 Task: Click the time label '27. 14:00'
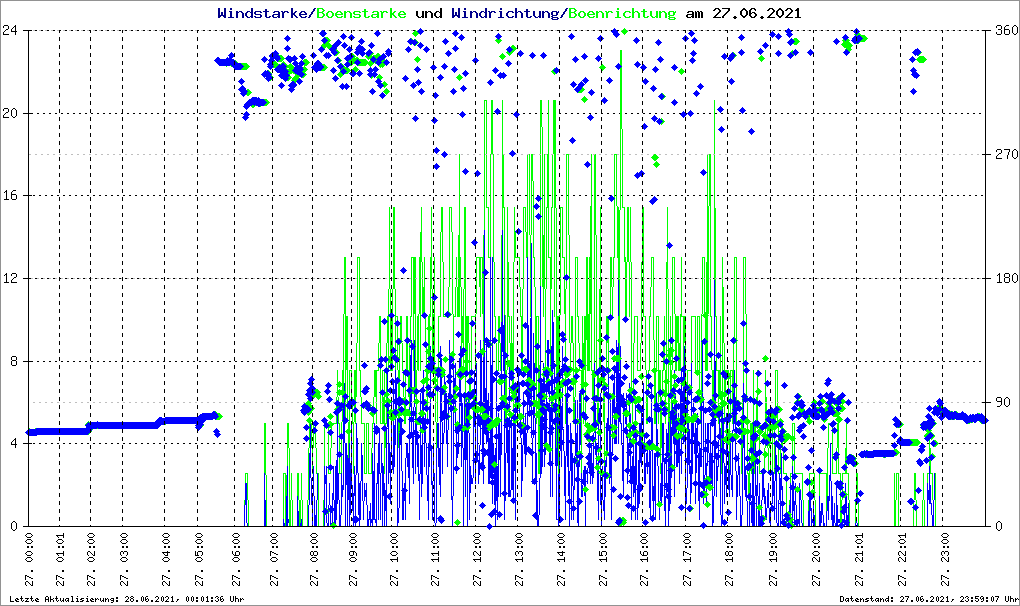click(560, 559)
